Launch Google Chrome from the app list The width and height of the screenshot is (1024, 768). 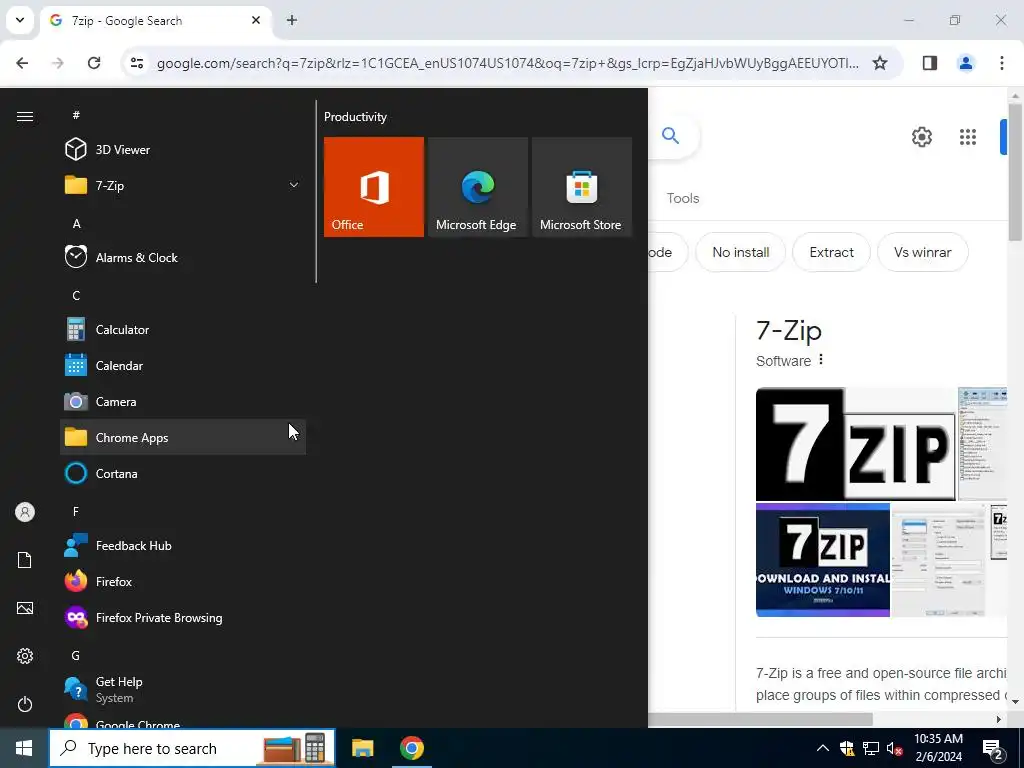183,721
